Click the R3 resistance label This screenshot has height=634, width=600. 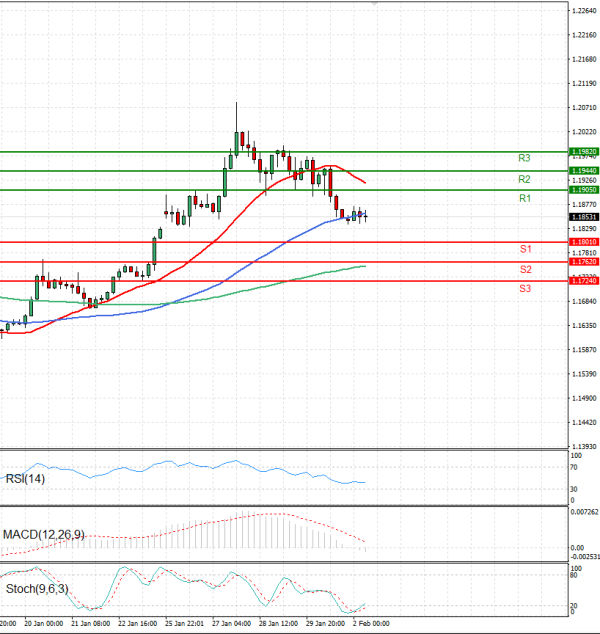pyautogui.click(x=524, y=159)
